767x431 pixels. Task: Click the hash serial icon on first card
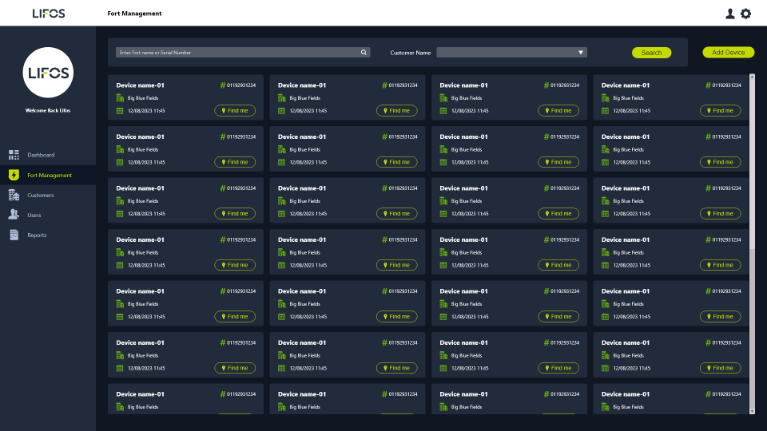point(223,86)
